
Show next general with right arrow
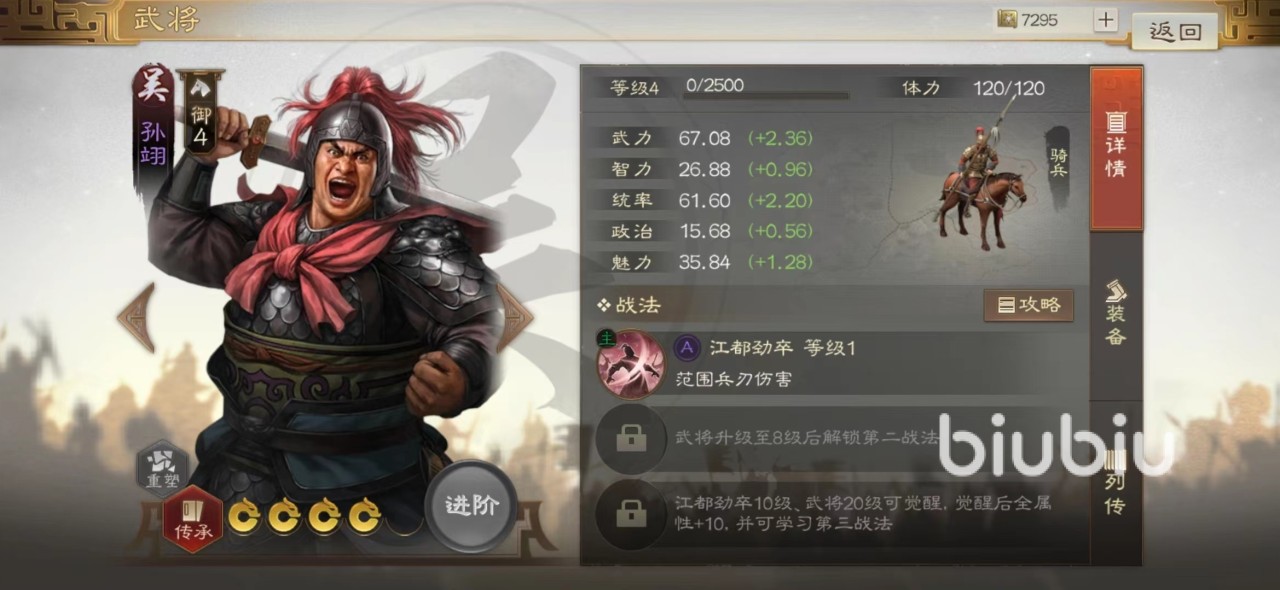(x=515, y=317)
